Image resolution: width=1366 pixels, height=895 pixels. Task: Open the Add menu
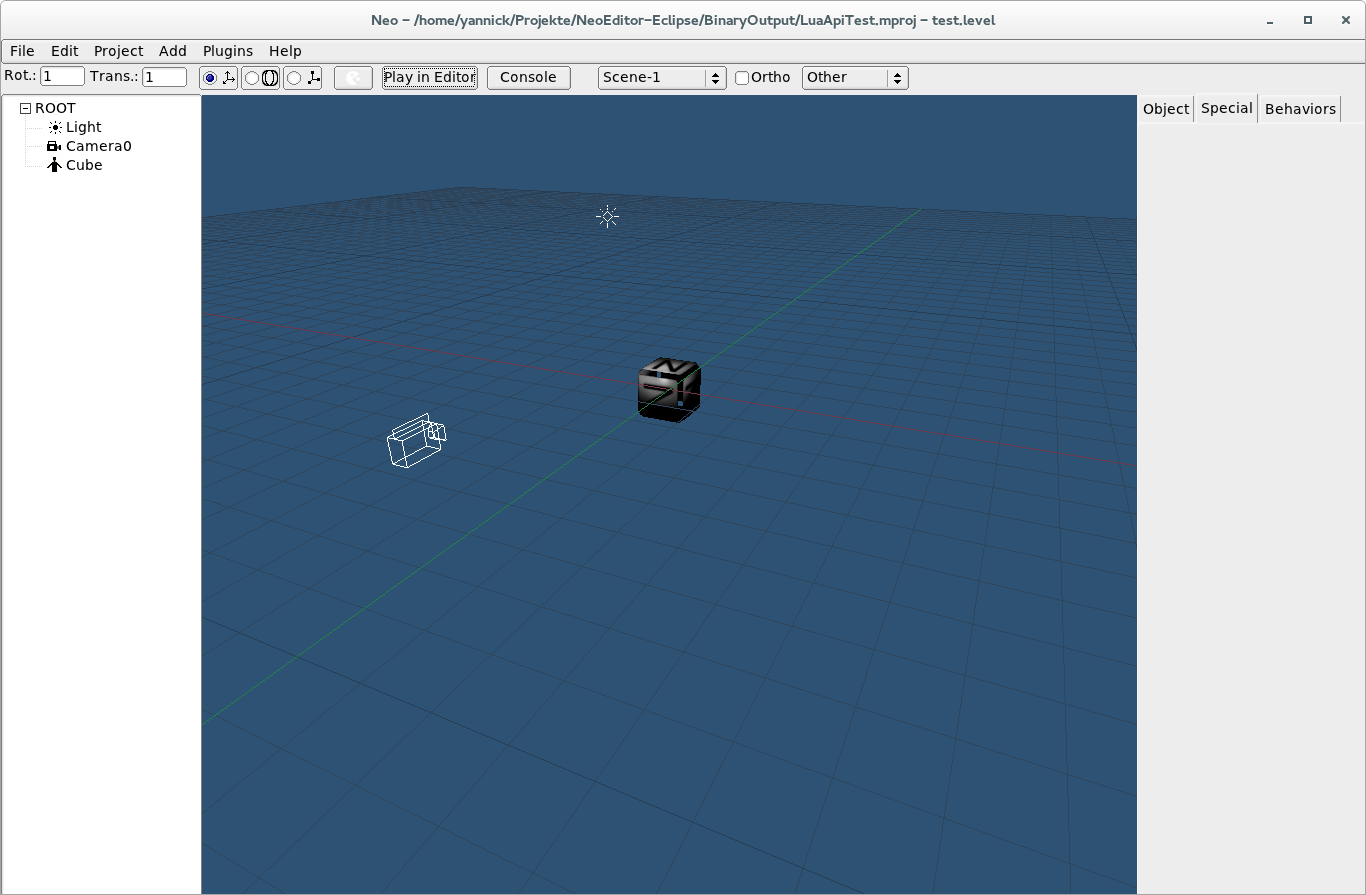[x=173, y=50]
